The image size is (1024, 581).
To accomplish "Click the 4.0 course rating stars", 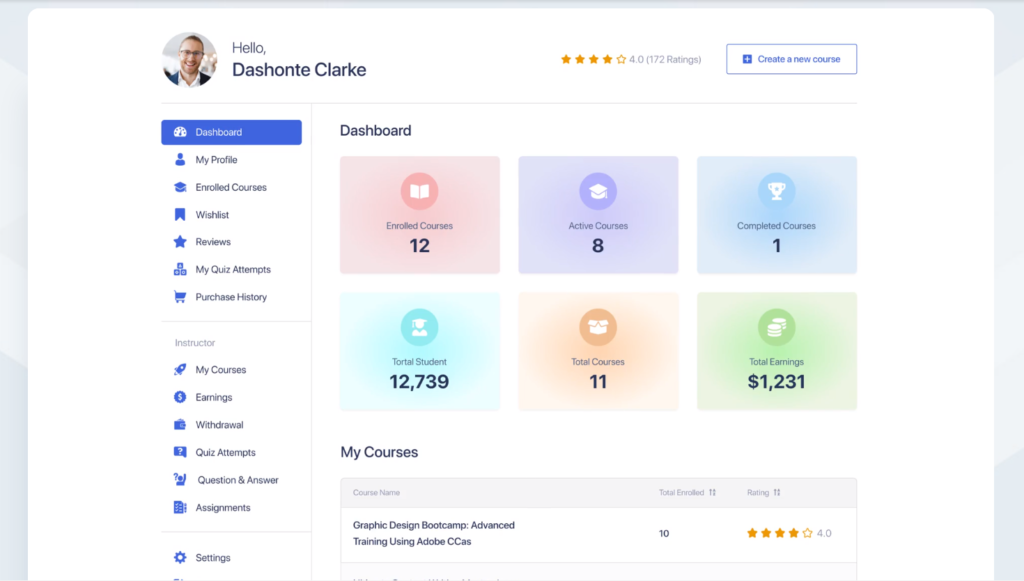I will point(782,533).
